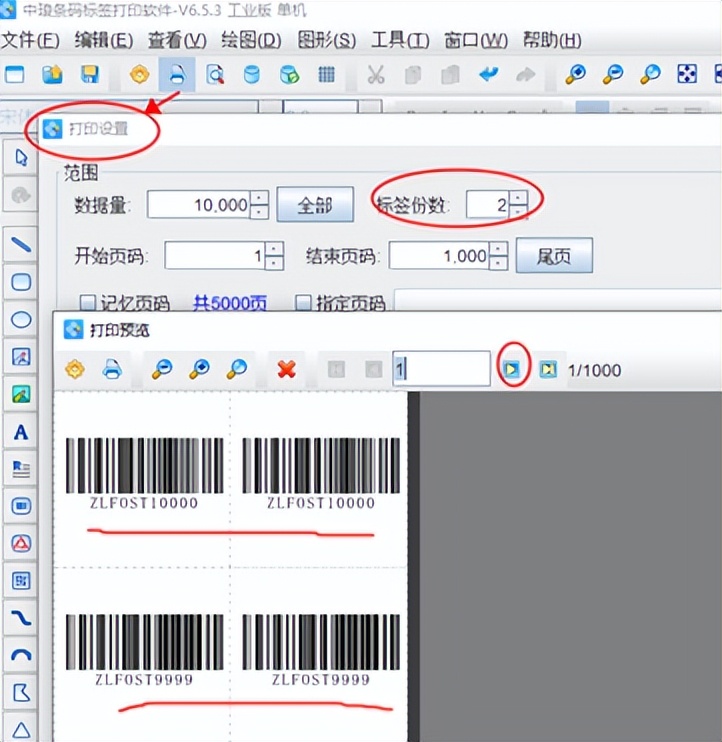722x742 pixels.
Task: Zoom in within print preview toolbar
Action: tap(199, 369)
